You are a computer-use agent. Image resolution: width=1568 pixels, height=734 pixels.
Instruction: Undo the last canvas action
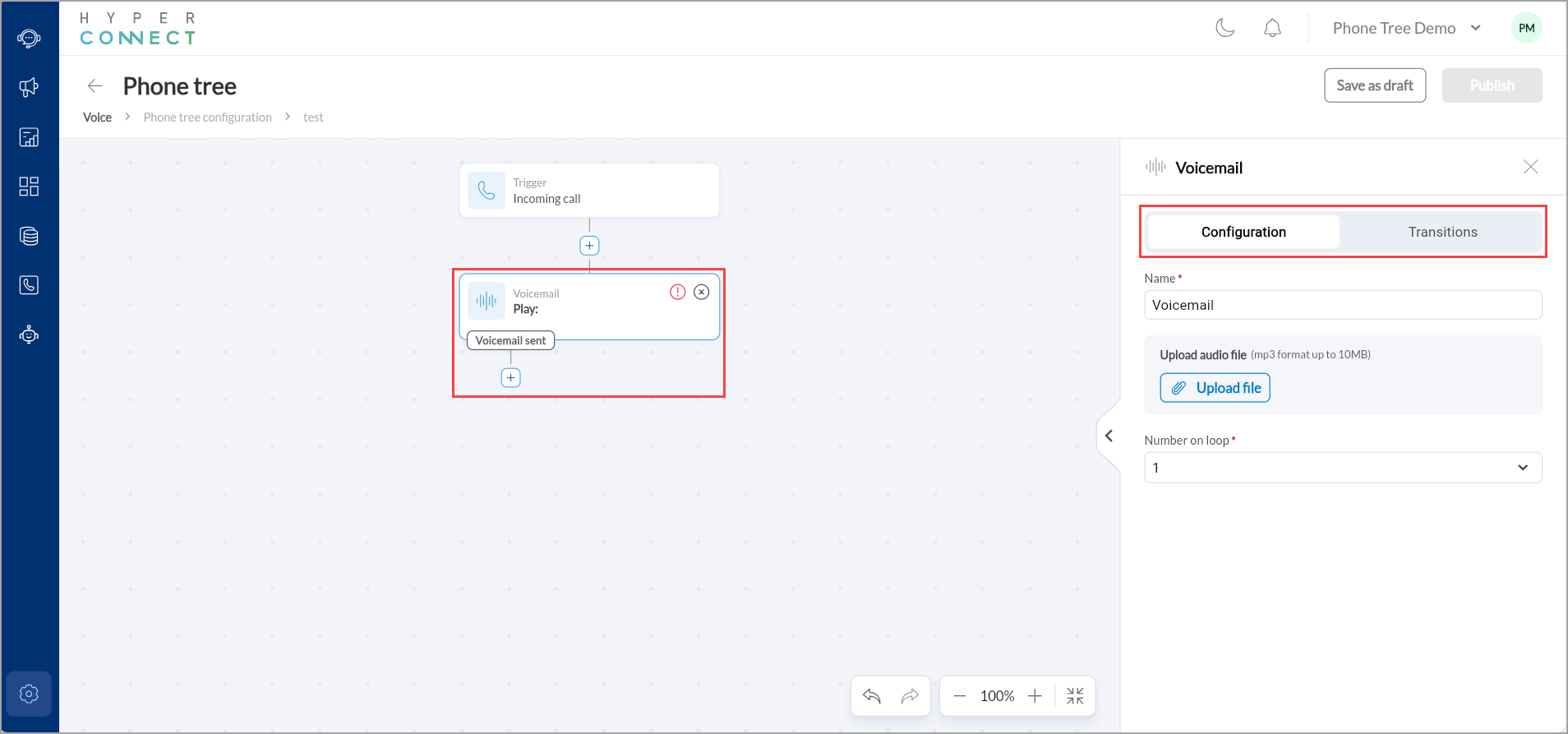pos(872,696)
